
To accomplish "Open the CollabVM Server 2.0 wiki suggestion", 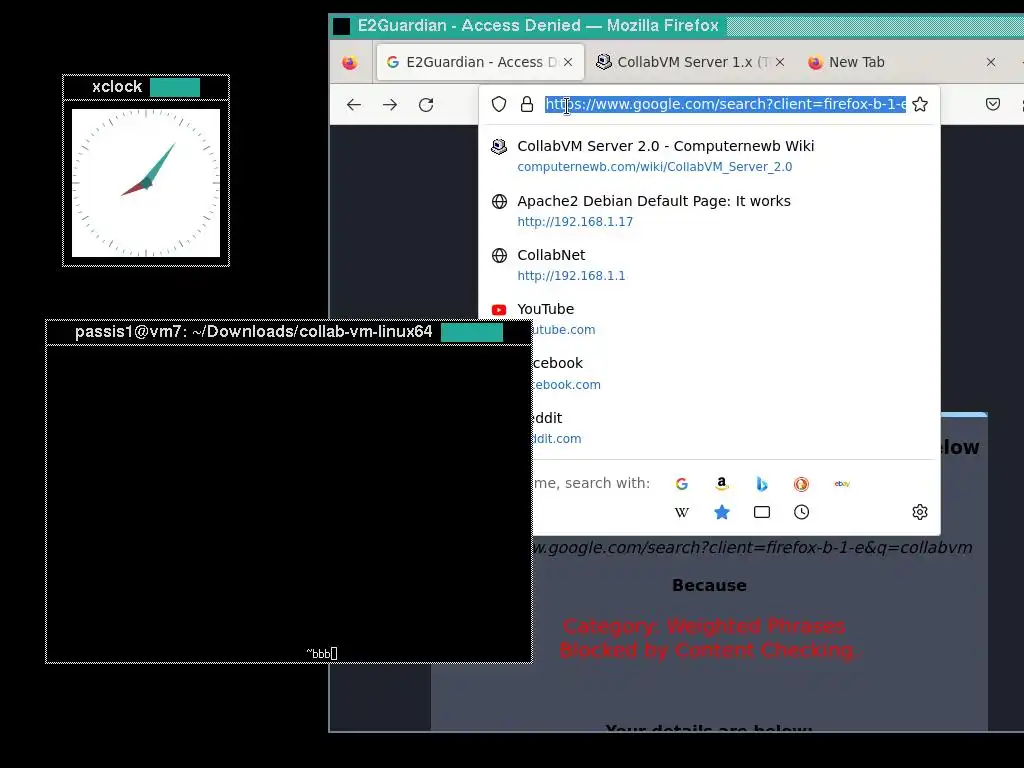I will [x=709, y=155].
